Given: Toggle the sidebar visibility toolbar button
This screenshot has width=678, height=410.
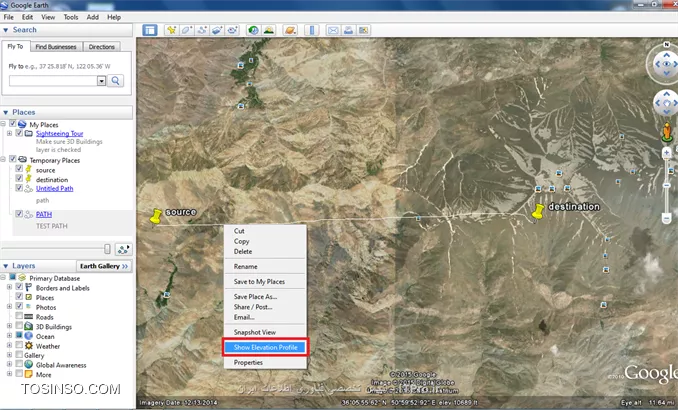Looking at the screenshot, I should pyautogui.click(x=150, y=30).
